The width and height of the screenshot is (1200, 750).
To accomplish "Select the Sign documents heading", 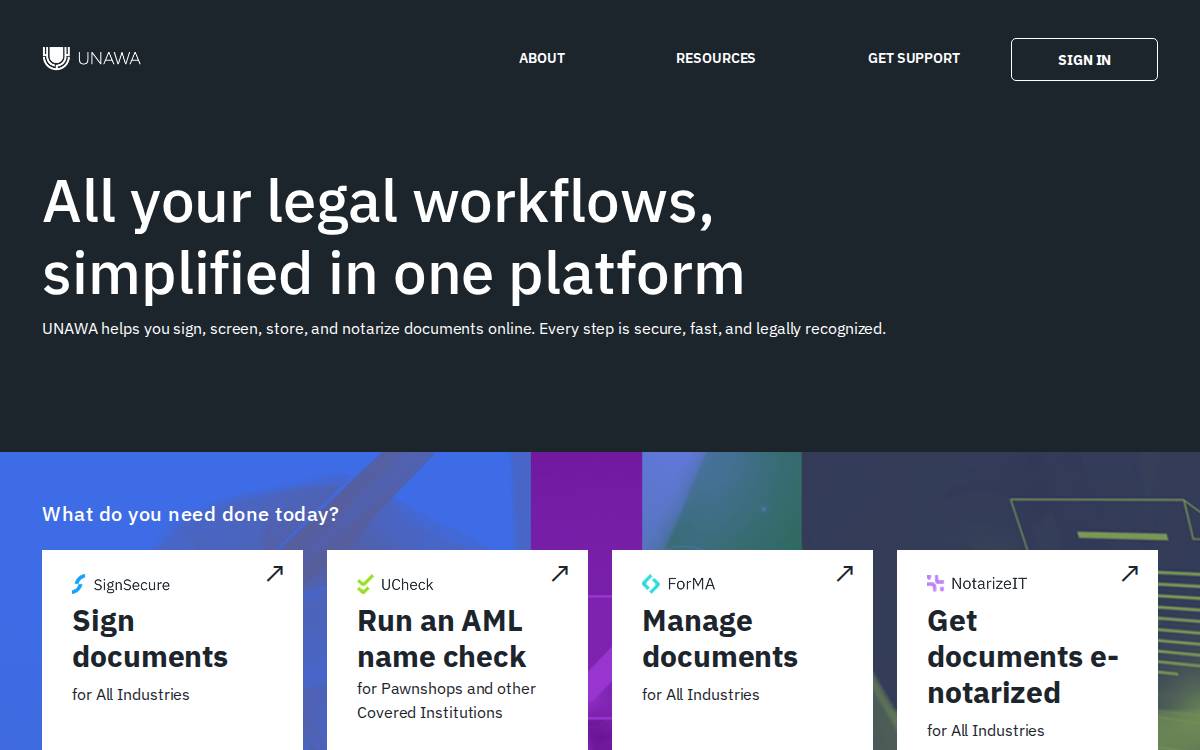I will [150, 639].
